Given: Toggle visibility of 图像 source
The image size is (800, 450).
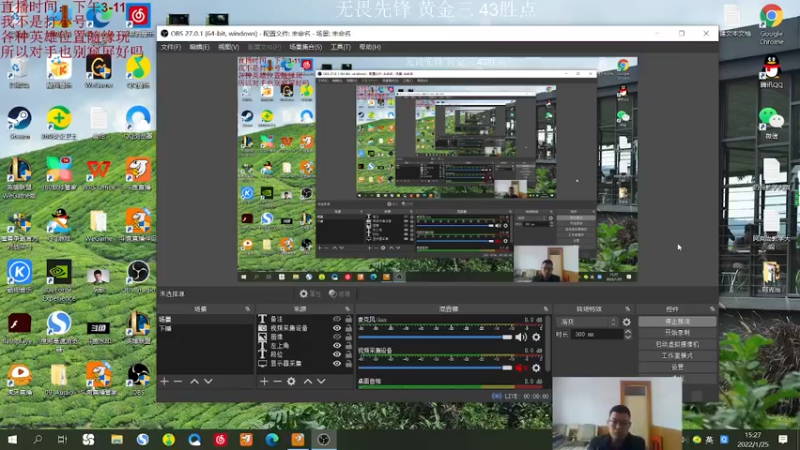Looking at the screenshot, I should coord(337,337).
